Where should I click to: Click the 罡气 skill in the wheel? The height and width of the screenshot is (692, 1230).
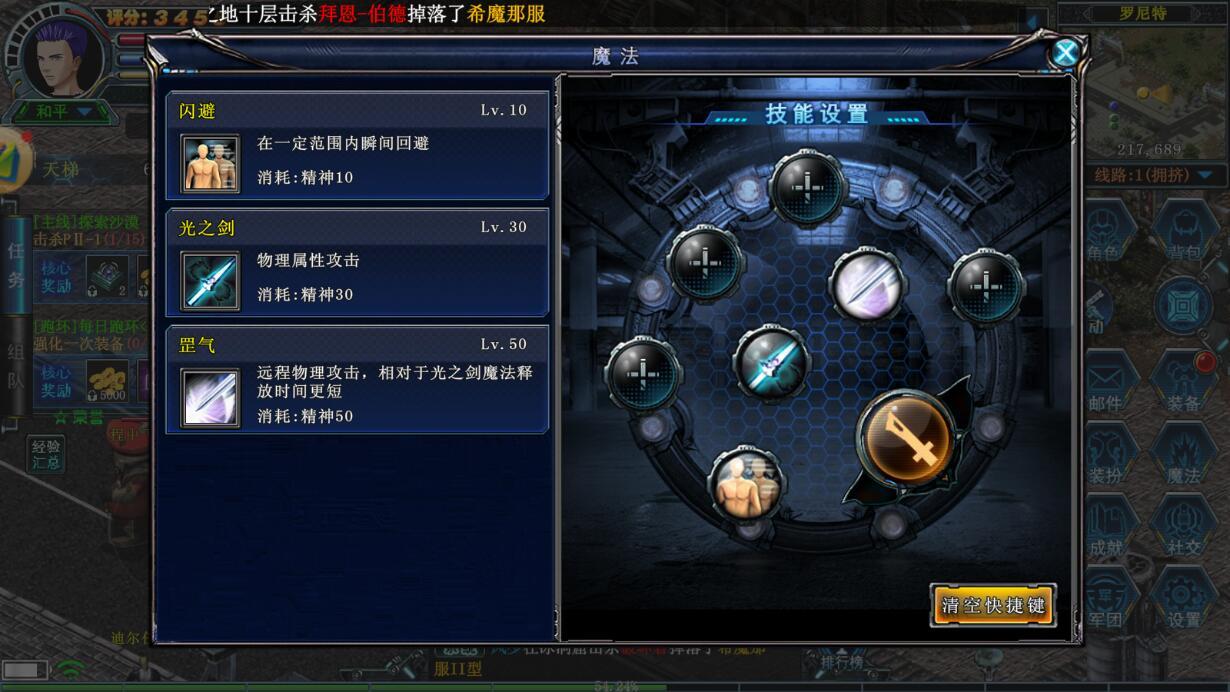click(x=868, y=284)
